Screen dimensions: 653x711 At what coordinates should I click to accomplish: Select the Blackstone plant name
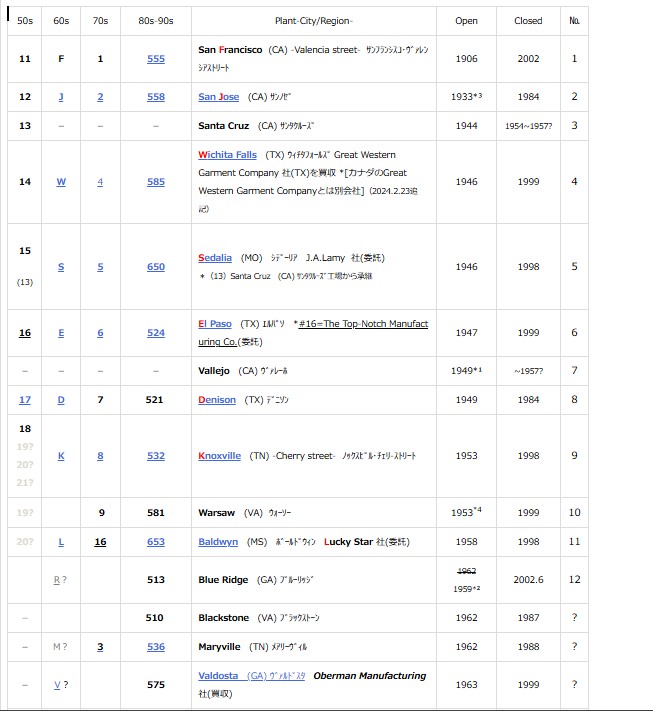coord(224,618)
